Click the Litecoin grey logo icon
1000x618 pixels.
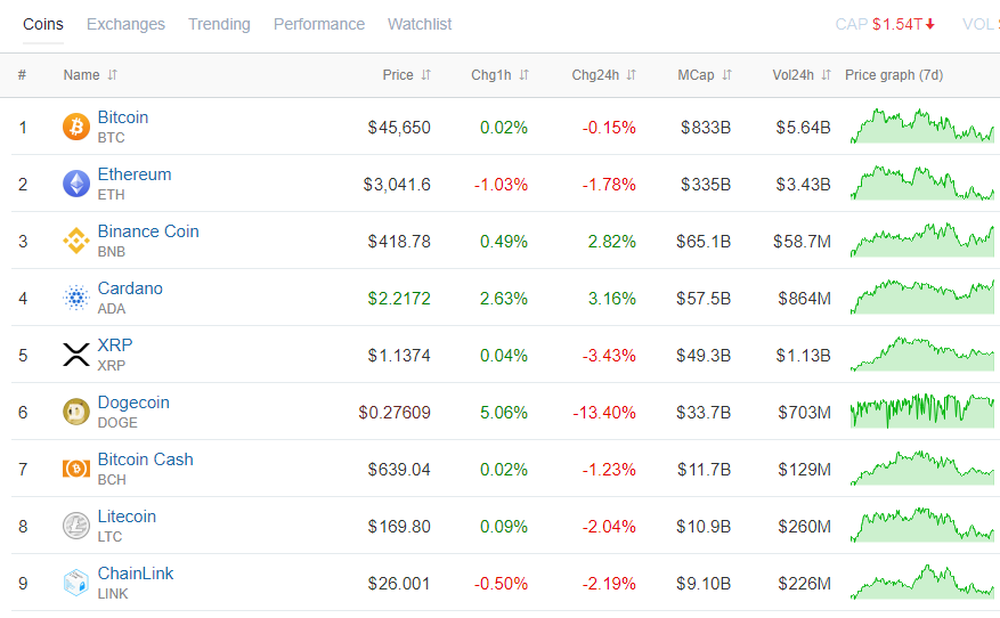(x=76, y=526)
